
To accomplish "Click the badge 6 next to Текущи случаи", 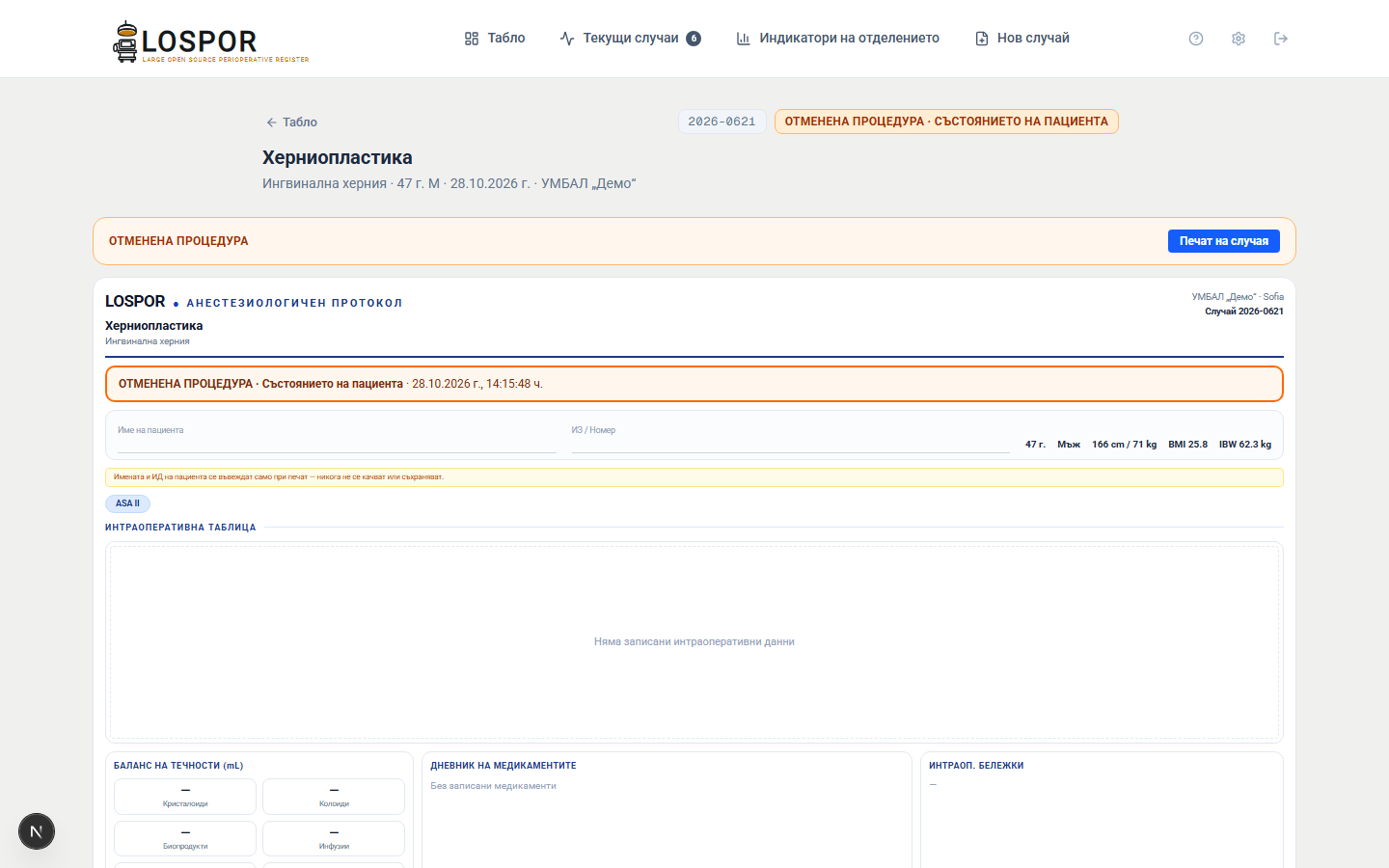I will point(694,39).
